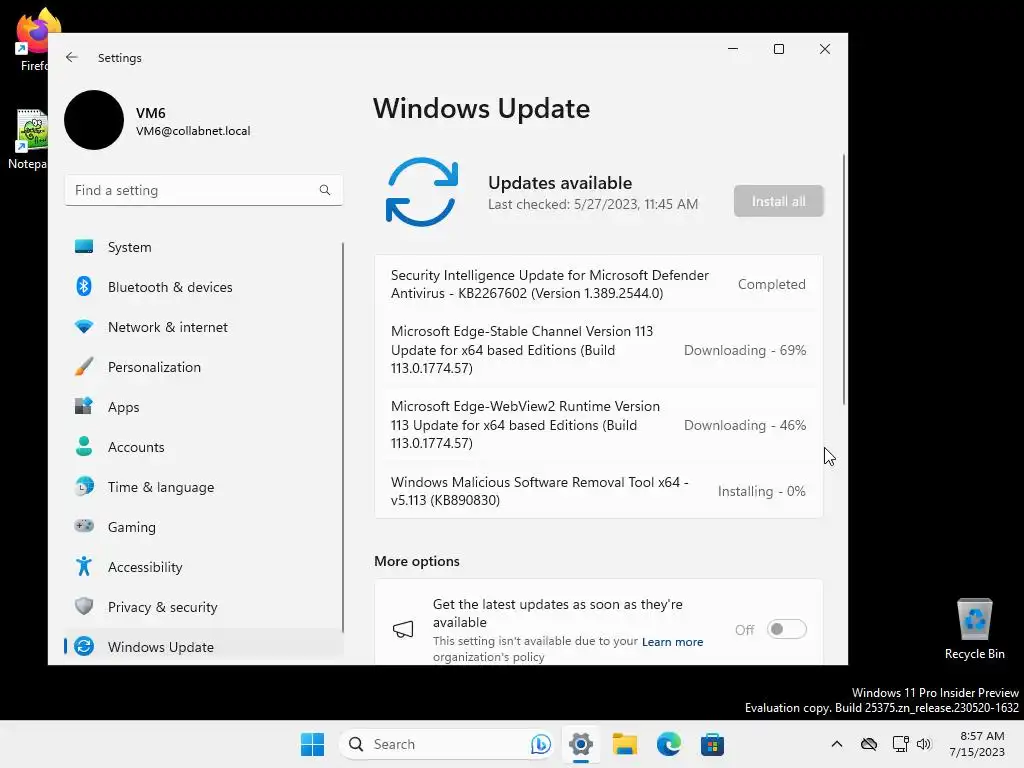Click the Privacy & security shield icon
The image size is (1024, 768).
pos(84,606)
